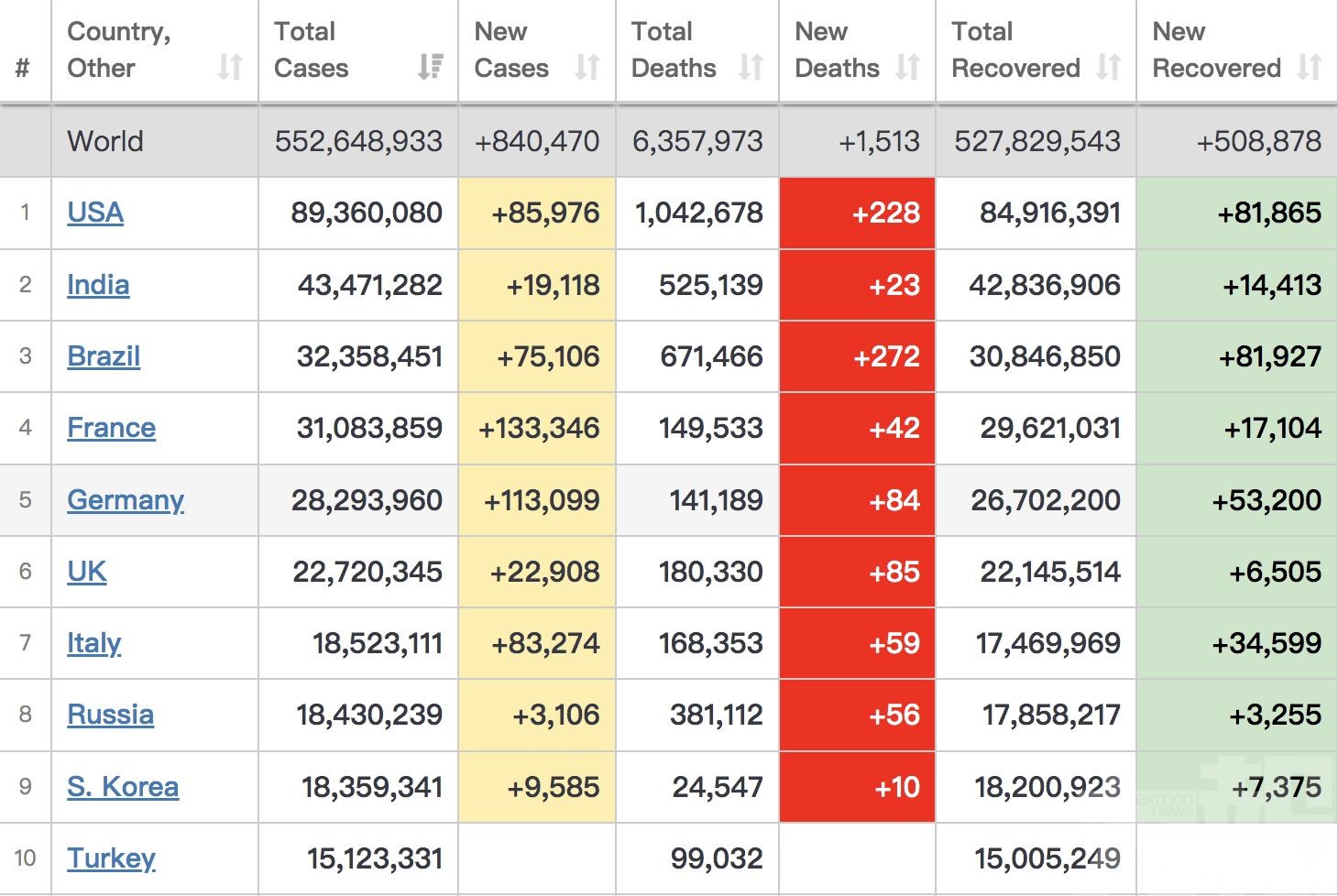
Task: Select World new cases +840,470
Action: (x=537, y=141)
